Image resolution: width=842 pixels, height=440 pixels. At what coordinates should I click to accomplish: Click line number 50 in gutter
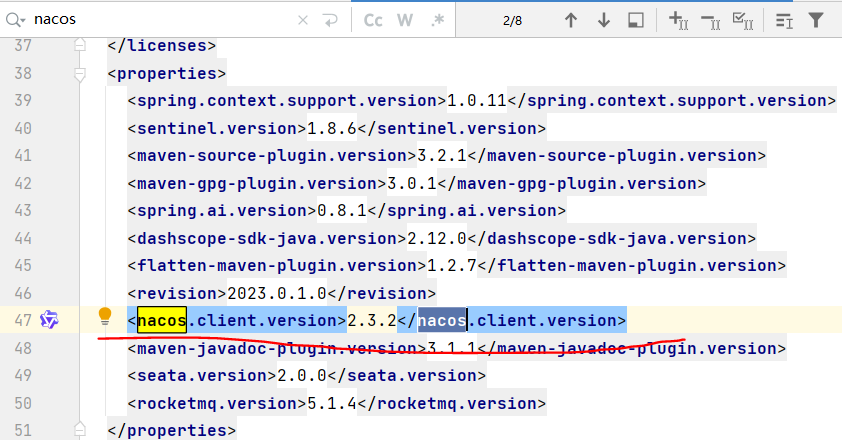point(23,403)
